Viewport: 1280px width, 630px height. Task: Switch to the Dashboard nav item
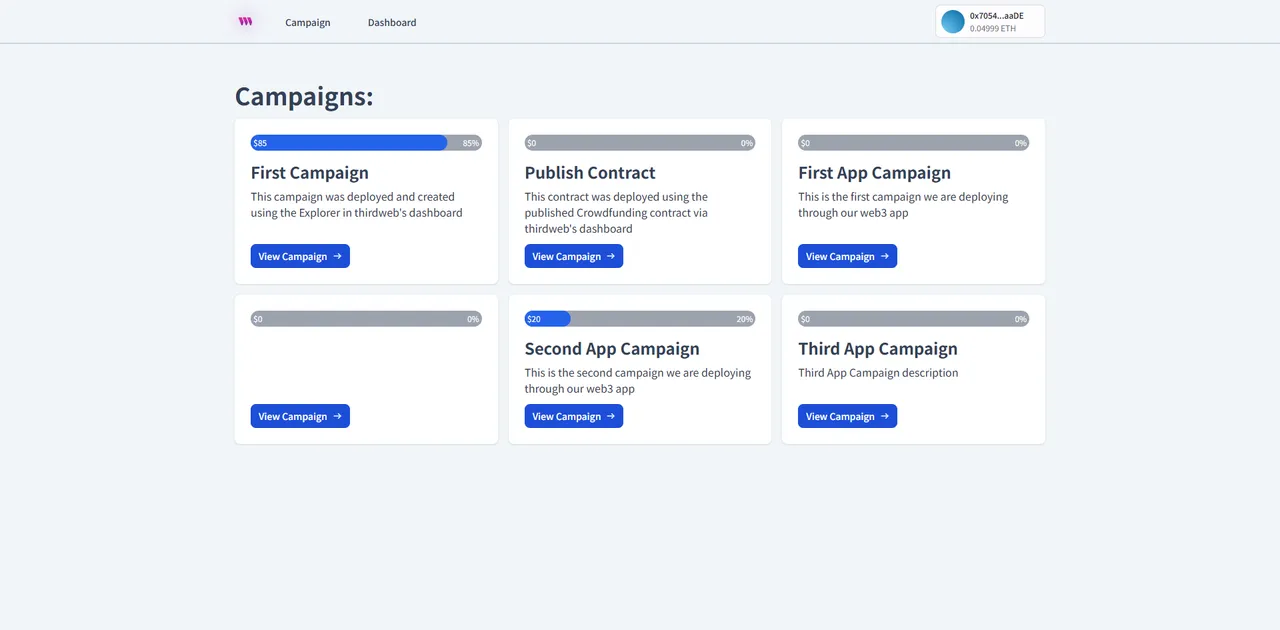(391, 22)
